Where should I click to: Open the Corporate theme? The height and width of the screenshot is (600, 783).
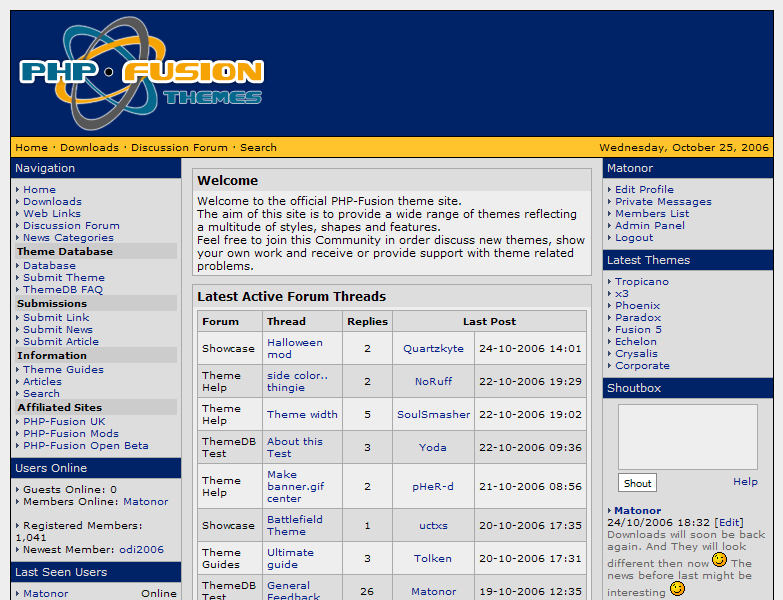coord(642,365)
